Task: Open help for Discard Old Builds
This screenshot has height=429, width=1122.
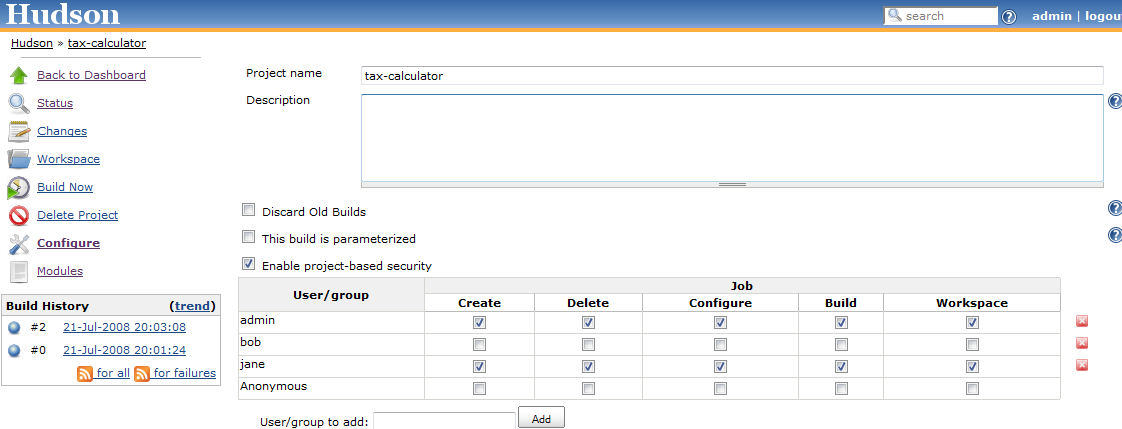Action: pos(1115,208)
